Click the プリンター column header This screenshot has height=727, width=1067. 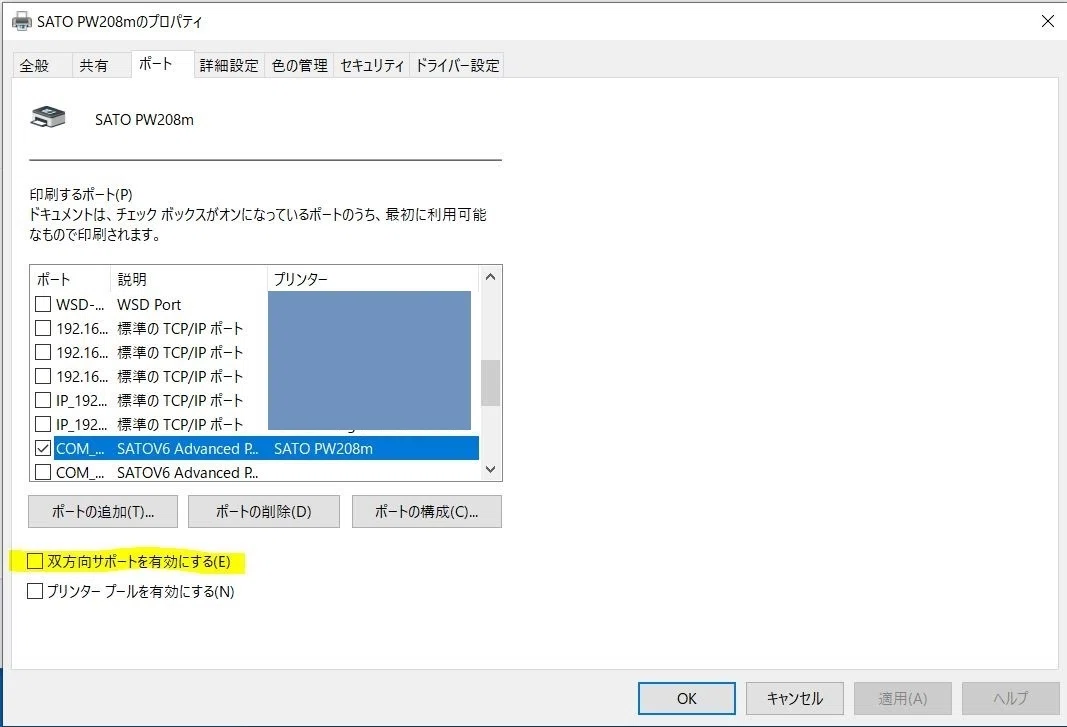click(373, 279)
